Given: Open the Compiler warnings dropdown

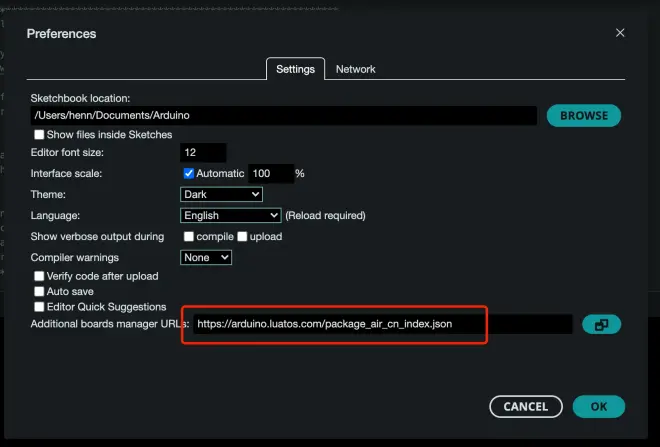Looking at the screenshot, I should (206, 257).
